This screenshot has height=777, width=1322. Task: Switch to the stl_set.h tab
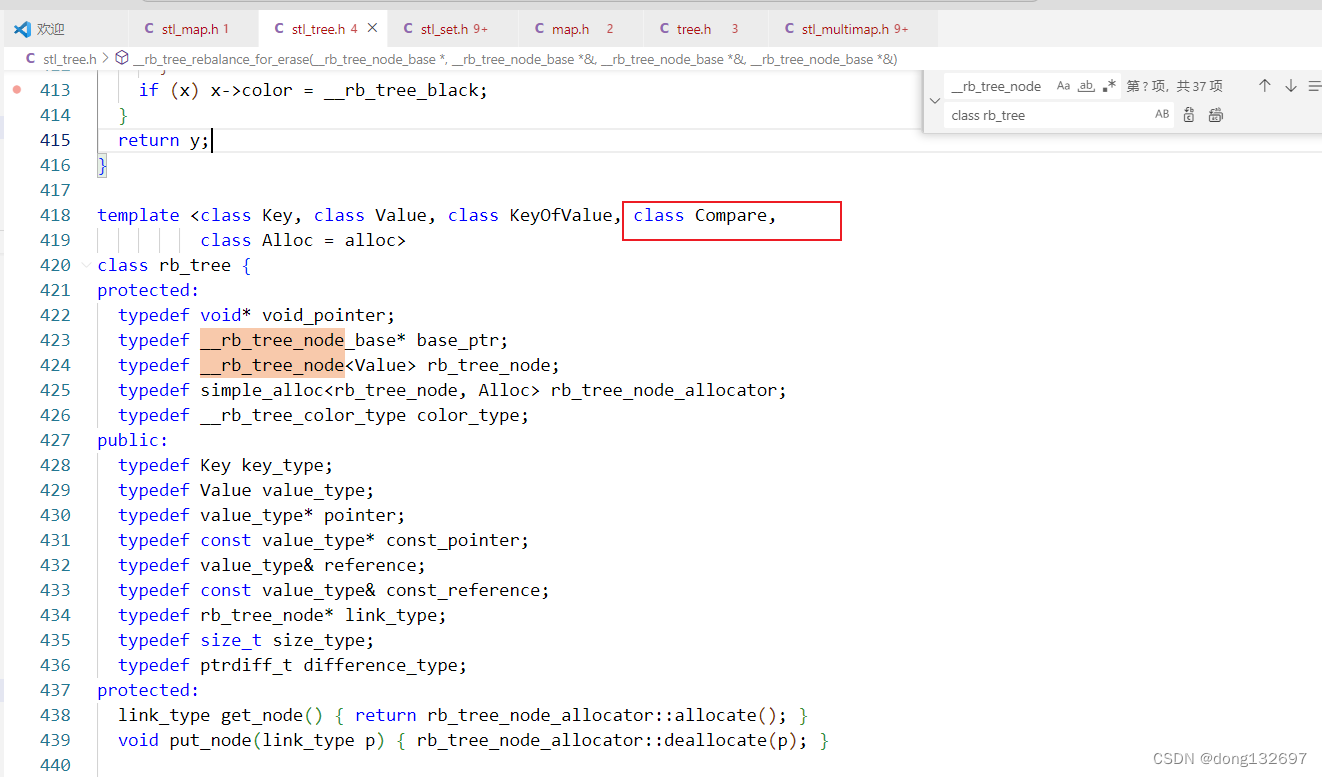pos(453,29)
